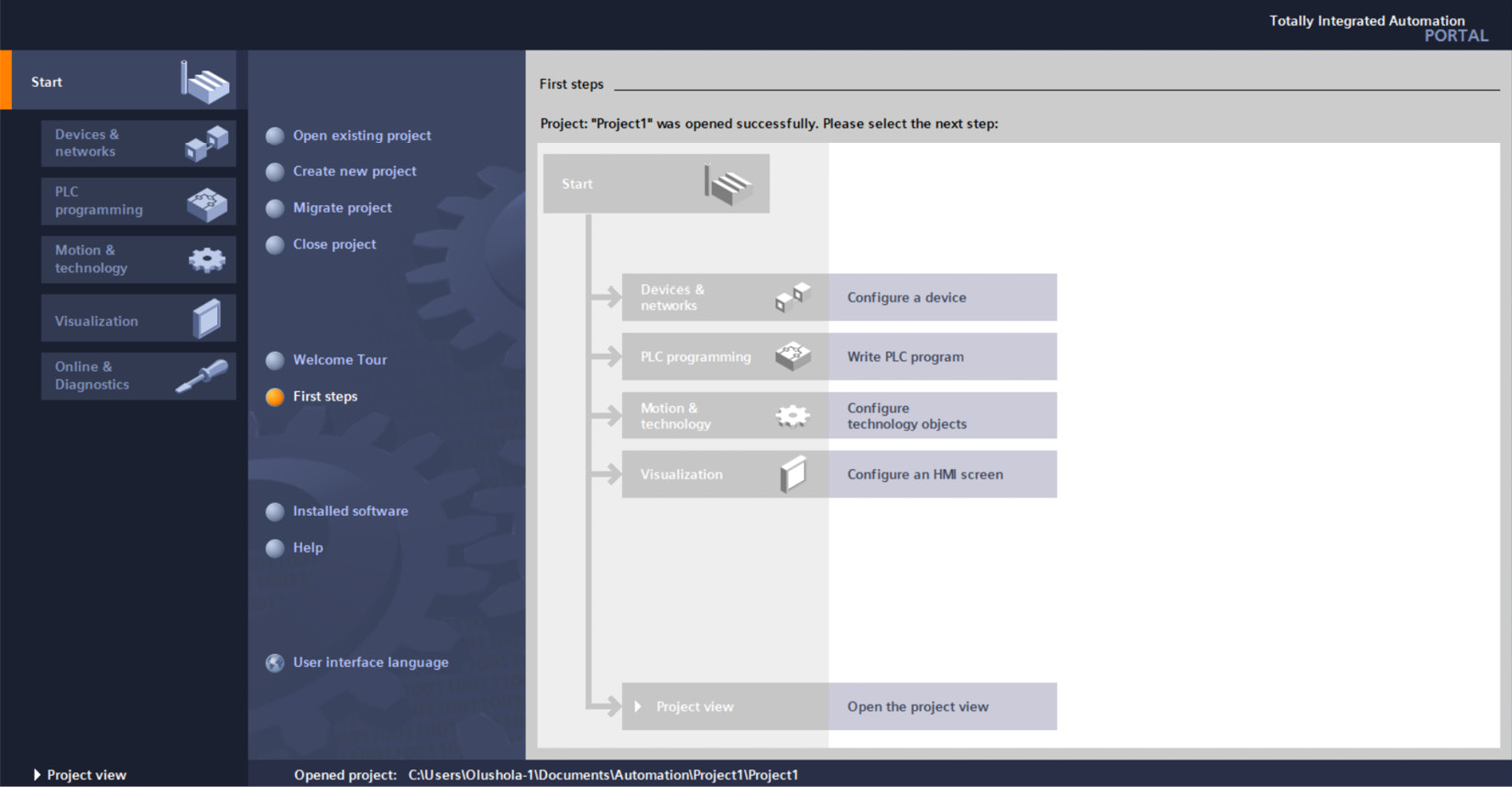The height and width of the screenshot is (787, 1512).
Task: Click Configure technology objects
Action: point(942,416)
